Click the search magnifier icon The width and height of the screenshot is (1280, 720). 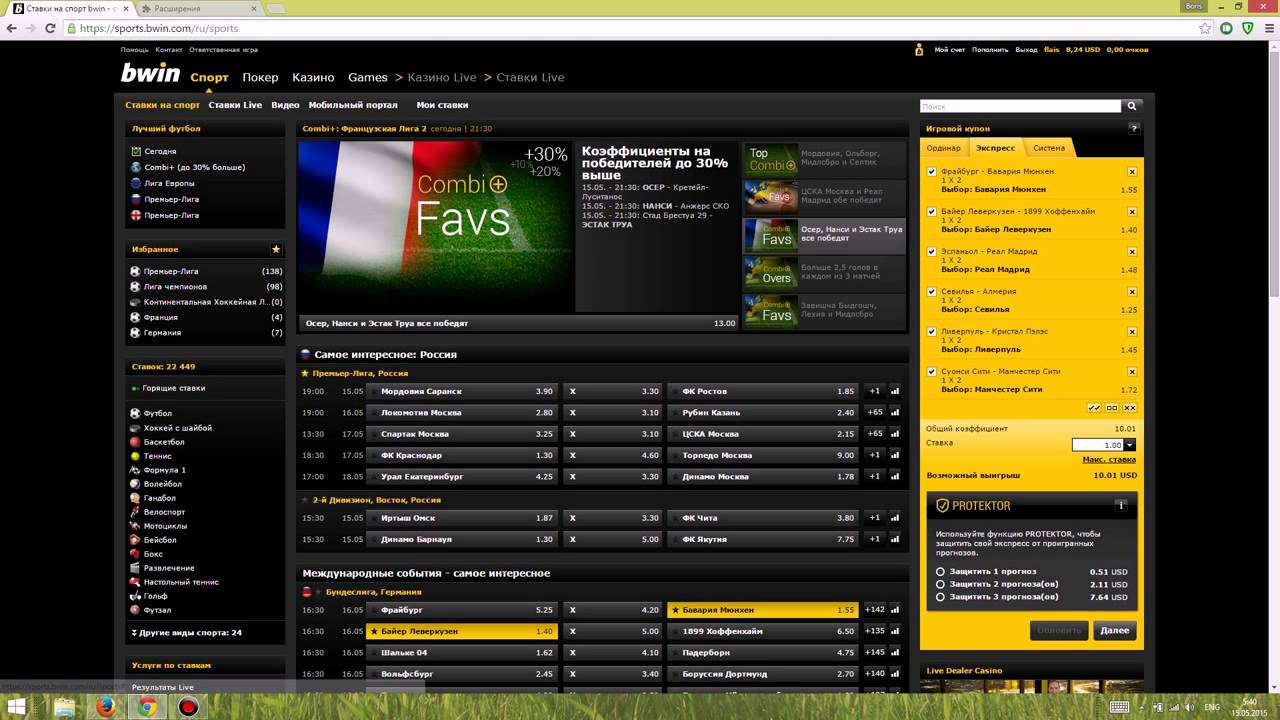tap(1132, 106)
